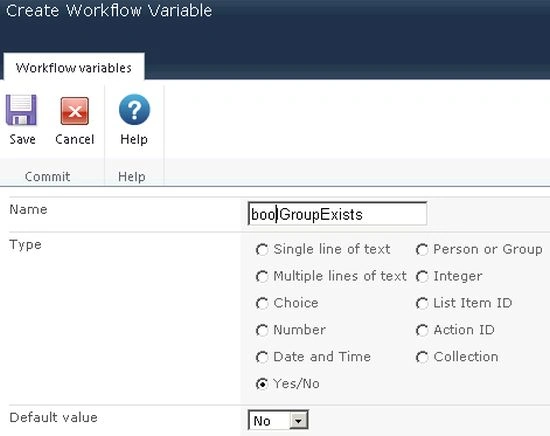The image size is (550, 436).
Task: Click inside the Name text field
Action: click(x=337, y=214)
